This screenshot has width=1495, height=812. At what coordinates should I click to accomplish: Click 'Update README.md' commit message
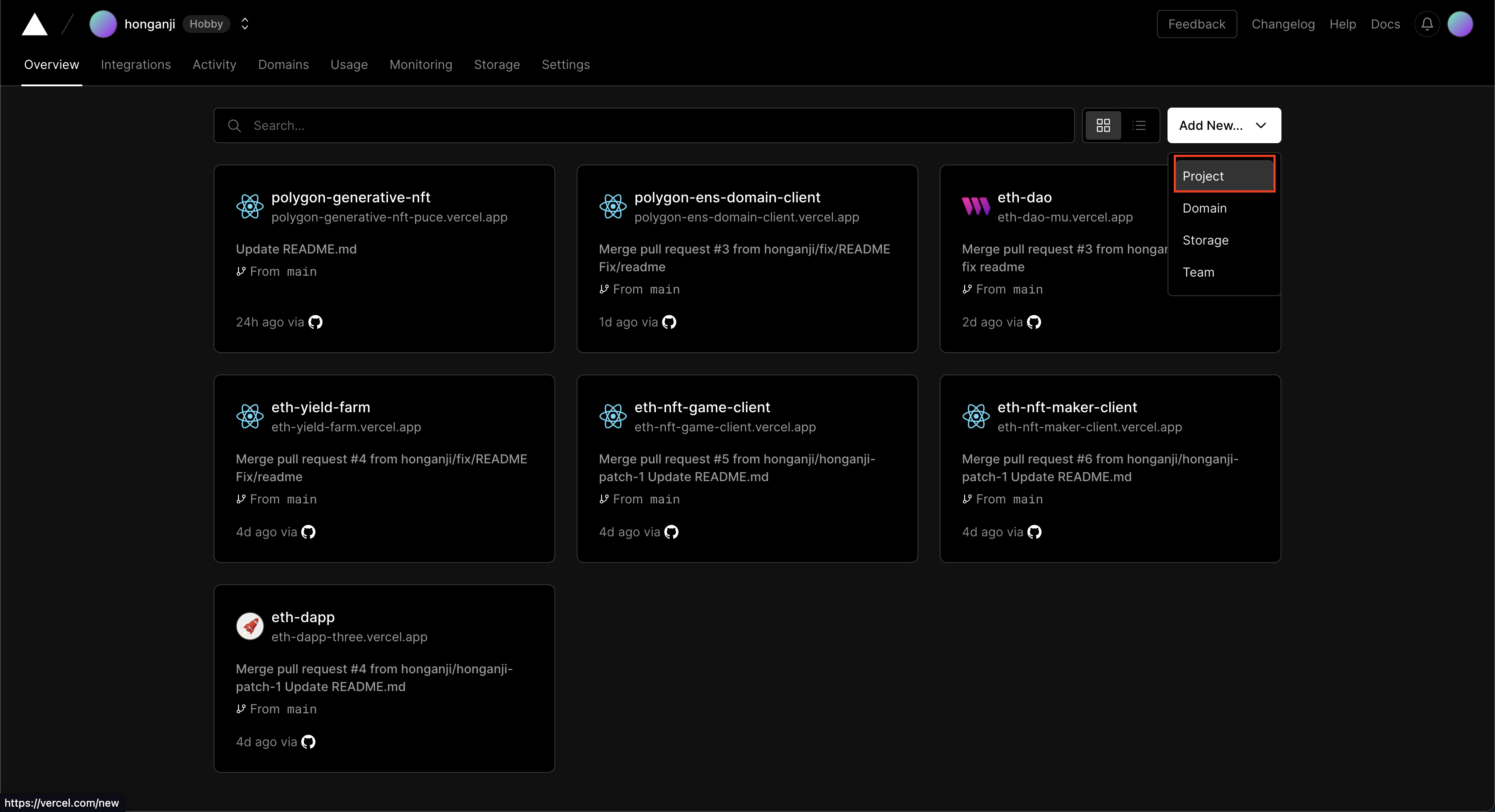pyautogui.click(x=296, y=249)
